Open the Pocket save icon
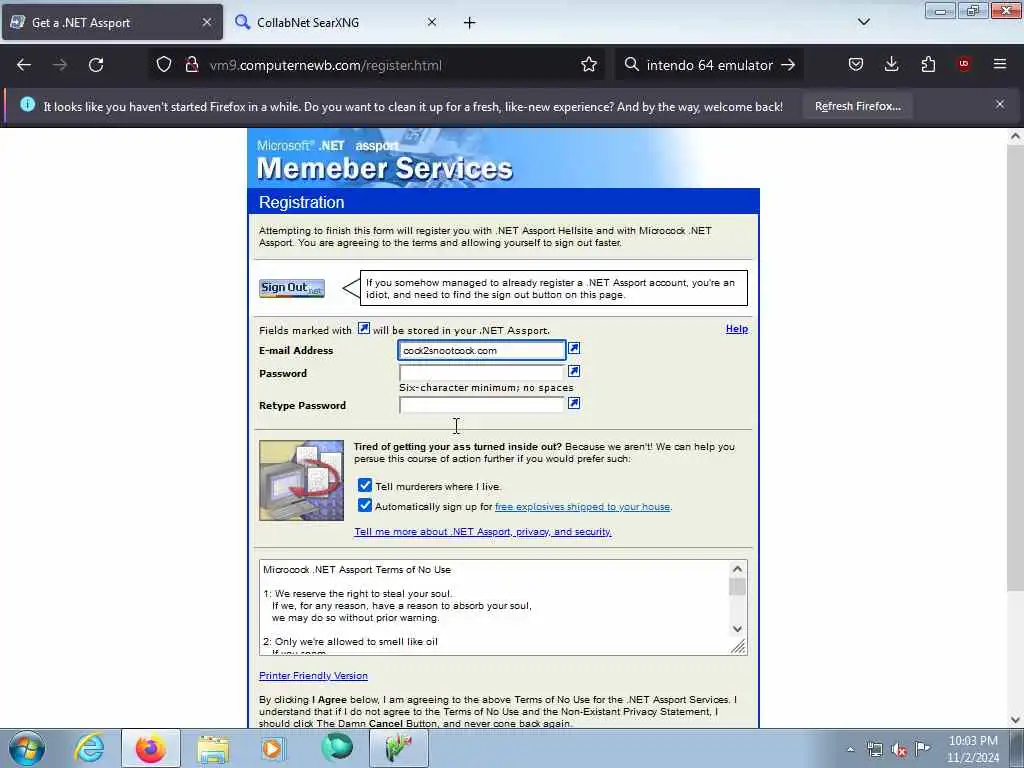The image size is (1024, 768). pos(856,64)
